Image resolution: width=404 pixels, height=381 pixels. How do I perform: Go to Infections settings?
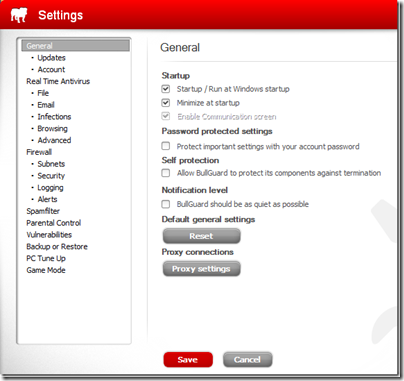tap(54, 117)
